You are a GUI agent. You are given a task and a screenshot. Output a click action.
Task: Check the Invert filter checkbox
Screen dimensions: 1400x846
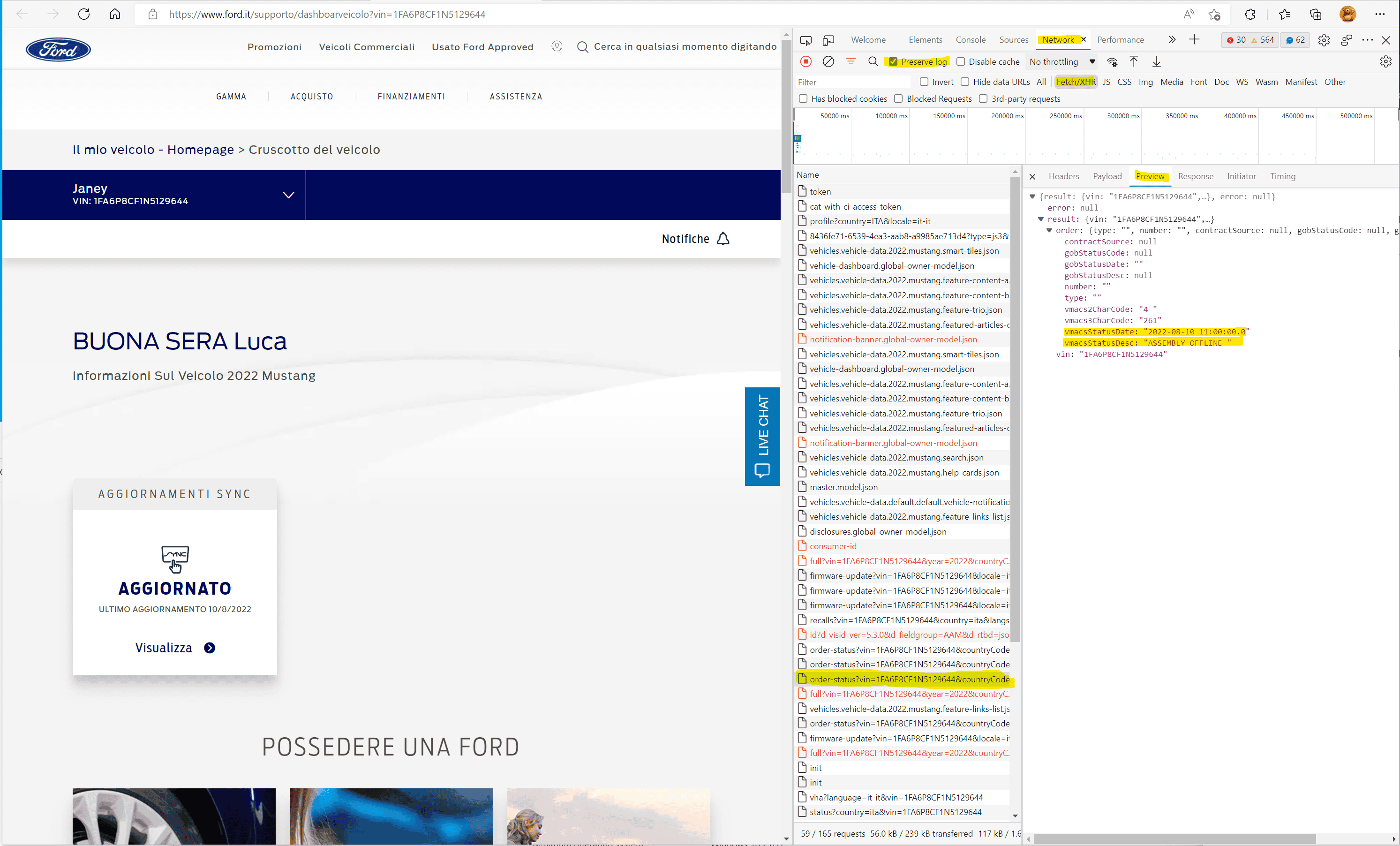(x=924, y=82)
